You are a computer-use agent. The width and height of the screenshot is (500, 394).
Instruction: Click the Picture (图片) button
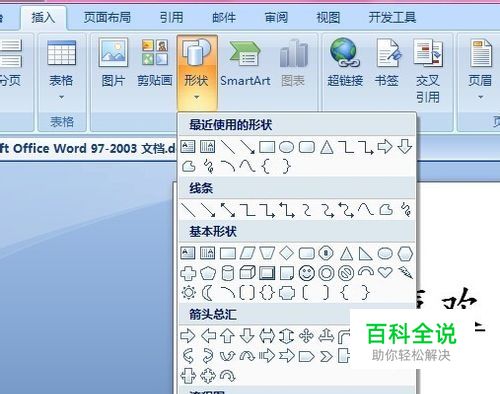point(113,63)
